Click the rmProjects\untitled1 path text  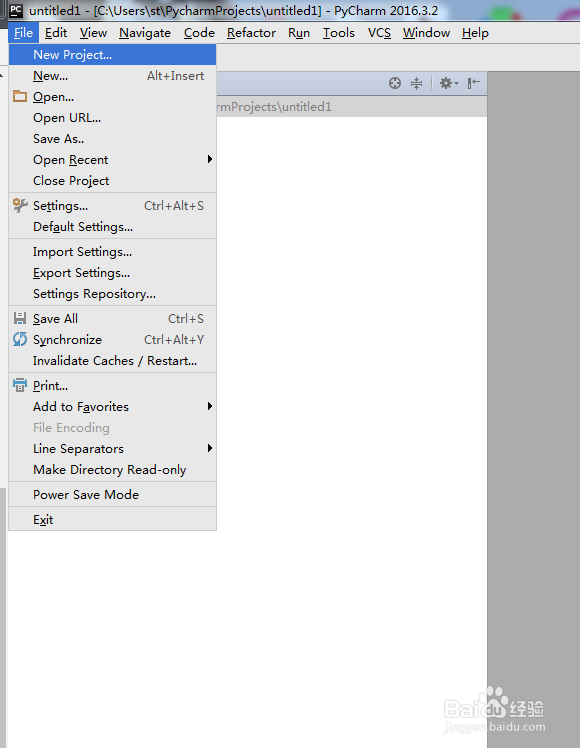coord(274,107)
